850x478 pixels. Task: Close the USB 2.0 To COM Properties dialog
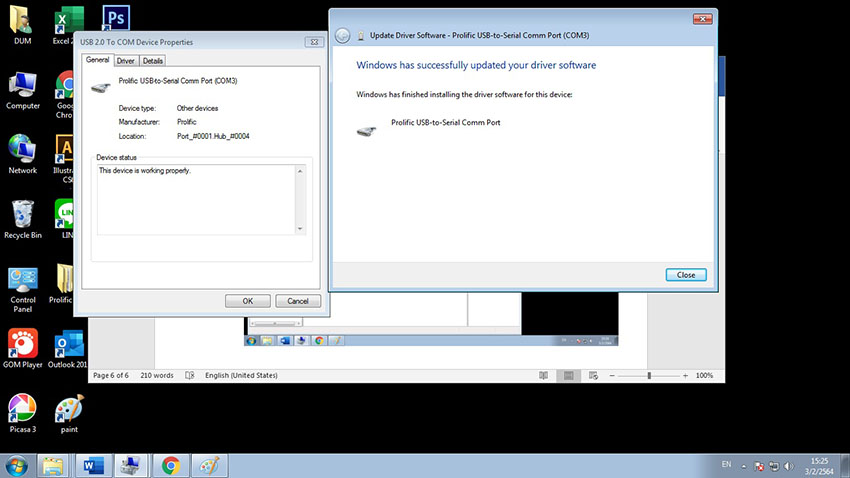pyautogui.click(x=314, y=42)
